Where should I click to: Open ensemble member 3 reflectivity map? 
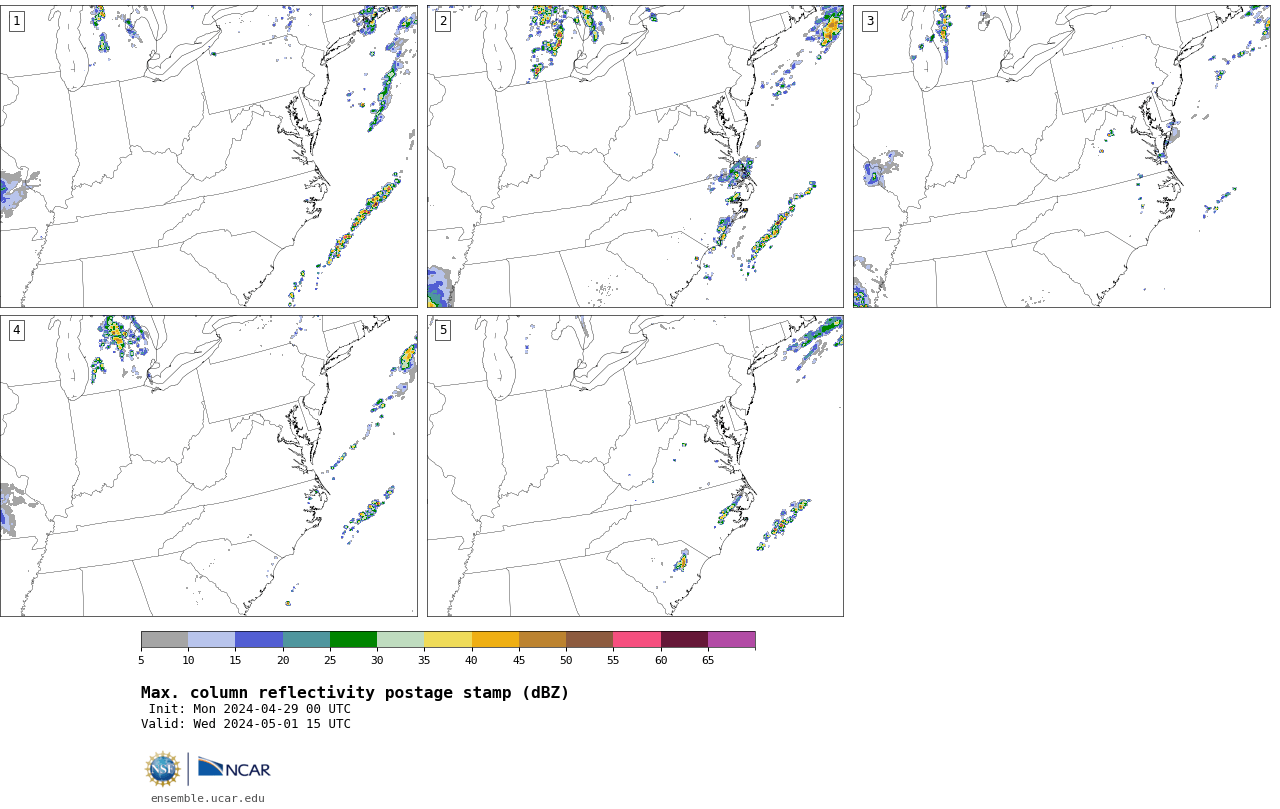1061,156
